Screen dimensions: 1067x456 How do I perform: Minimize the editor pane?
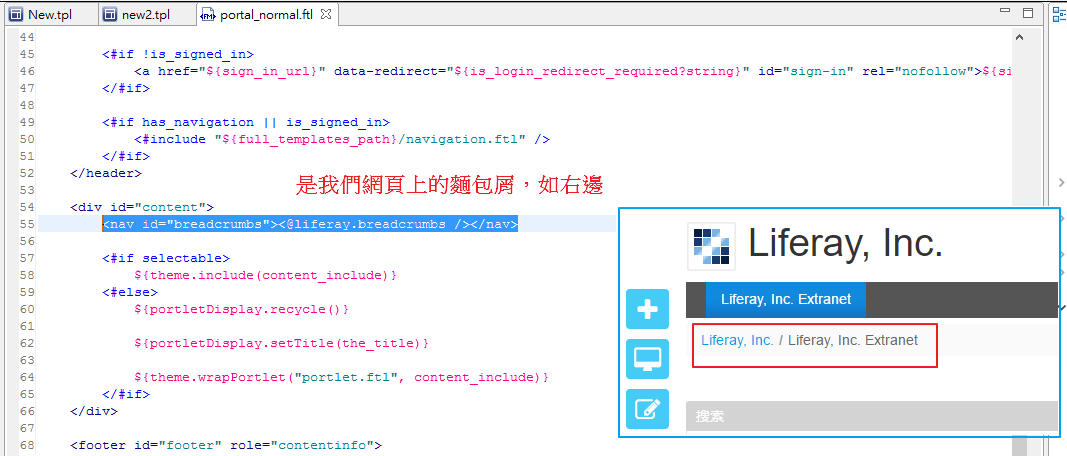coord(1005,11)
